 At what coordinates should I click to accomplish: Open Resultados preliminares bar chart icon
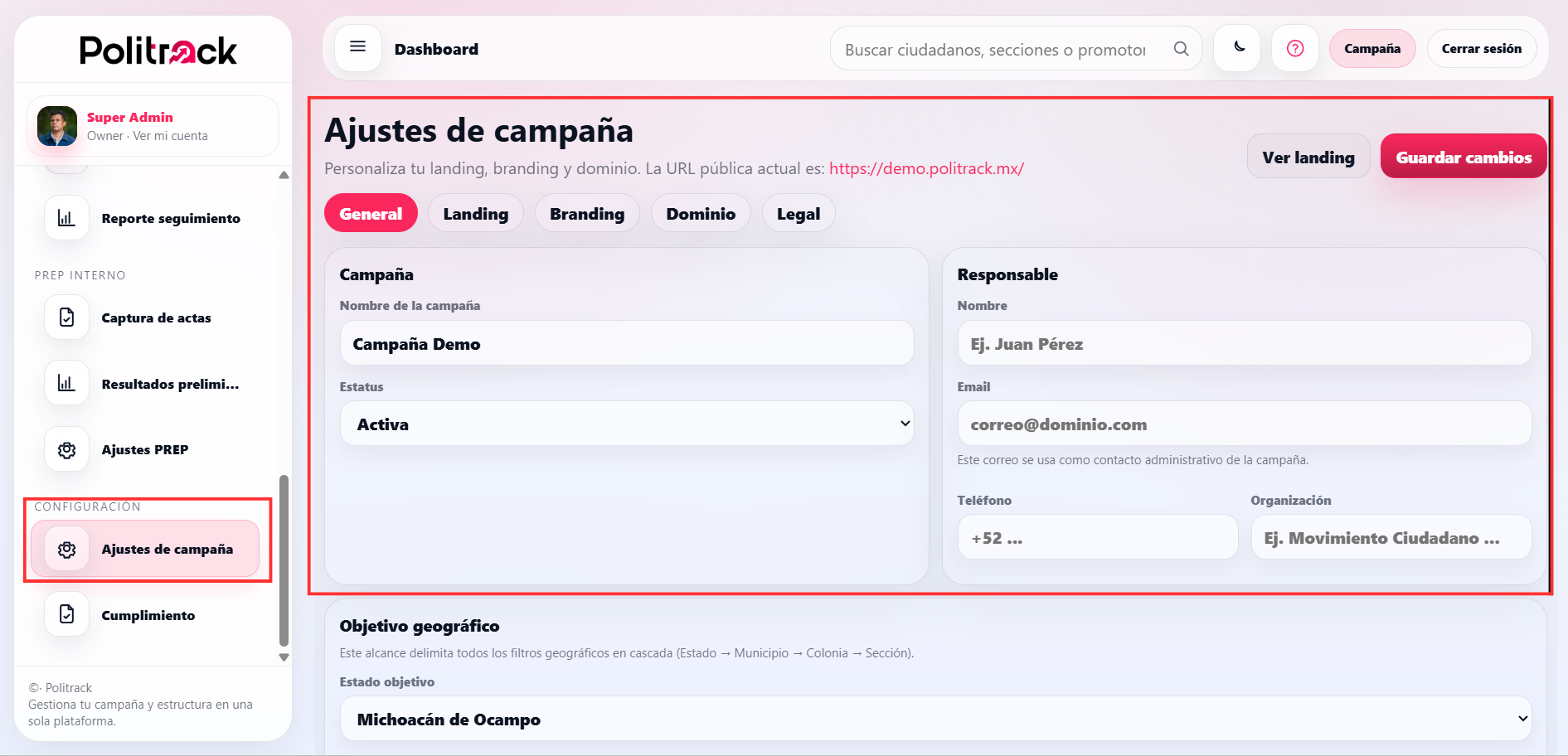click(66, 382)
